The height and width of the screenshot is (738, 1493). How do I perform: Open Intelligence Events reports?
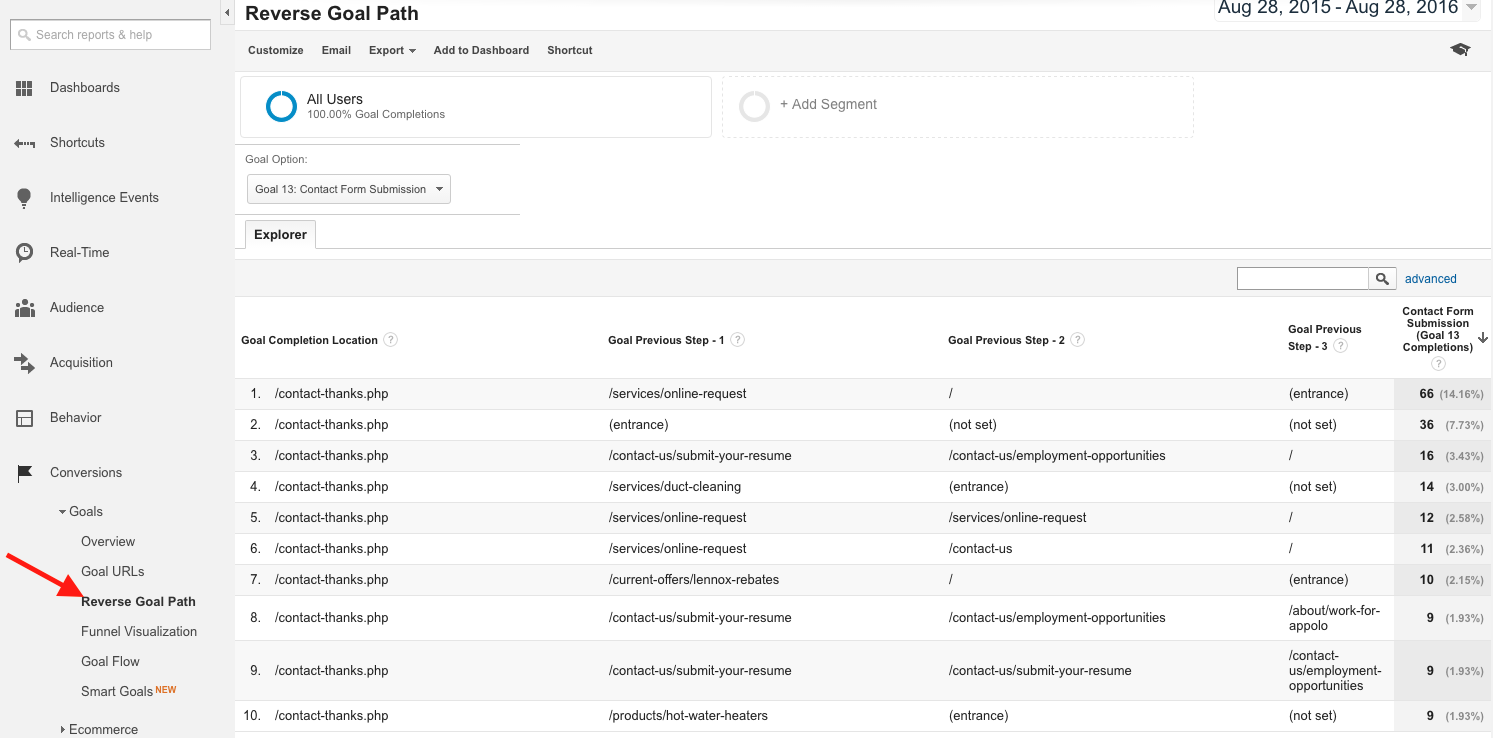(25, 197)
